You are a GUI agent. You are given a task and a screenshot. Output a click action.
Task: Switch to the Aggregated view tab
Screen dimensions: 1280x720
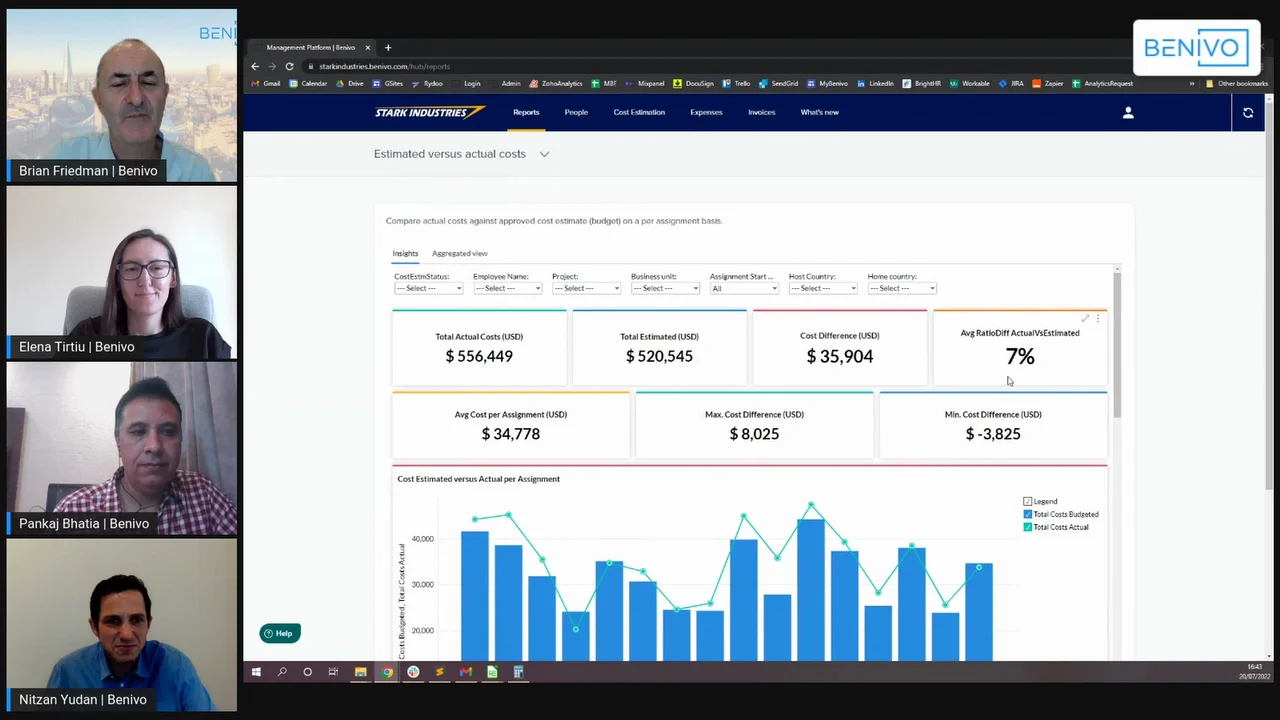click(460, 253)
